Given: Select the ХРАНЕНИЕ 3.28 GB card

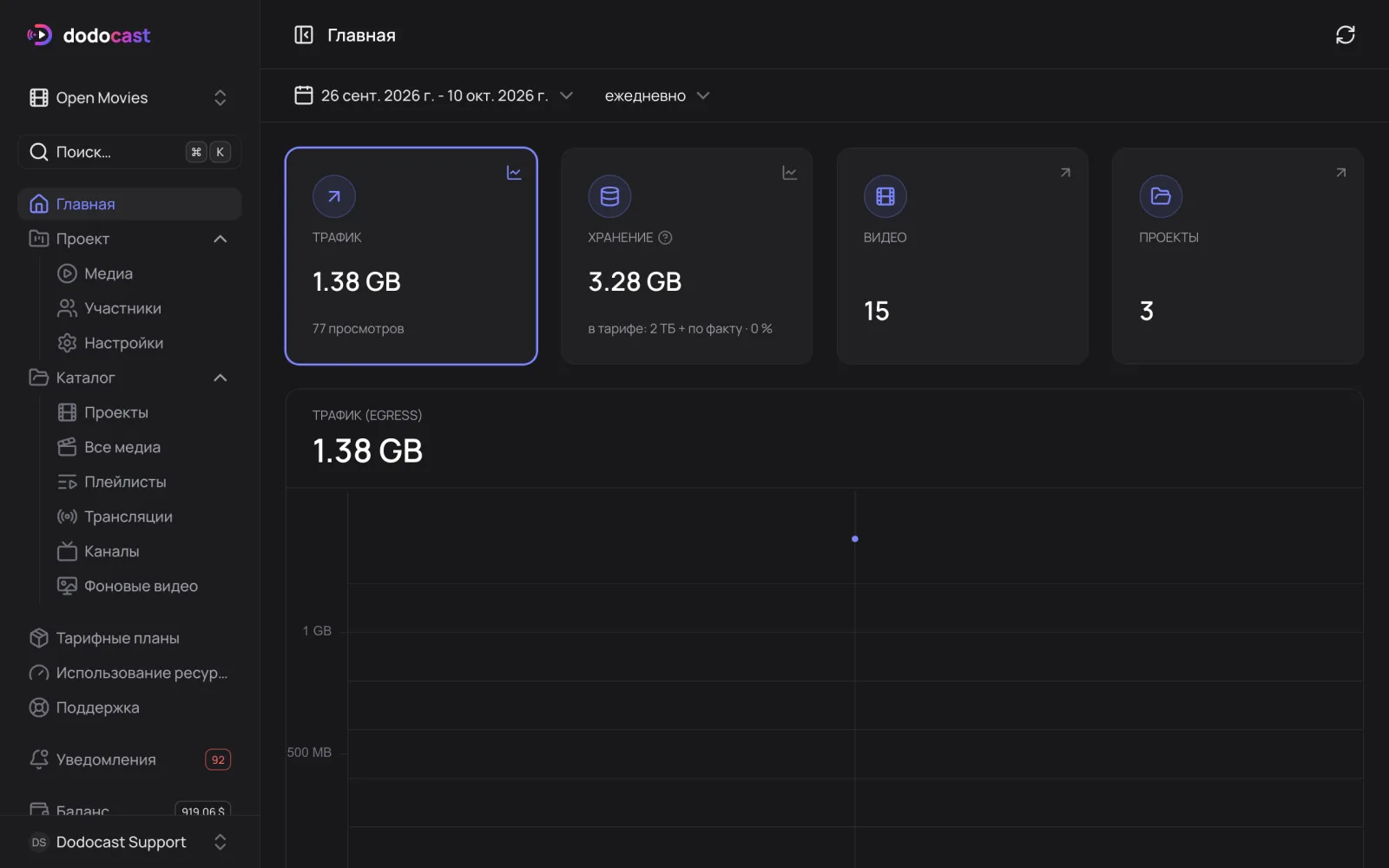Looking at the screenshot, I should click(x=687, y=256).
